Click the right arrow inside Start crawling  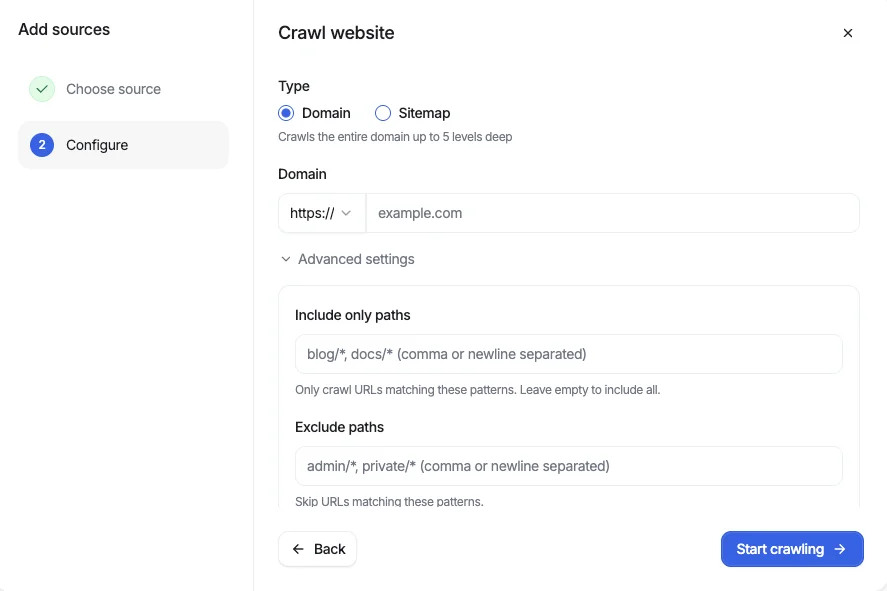click(x=838, y=549)
